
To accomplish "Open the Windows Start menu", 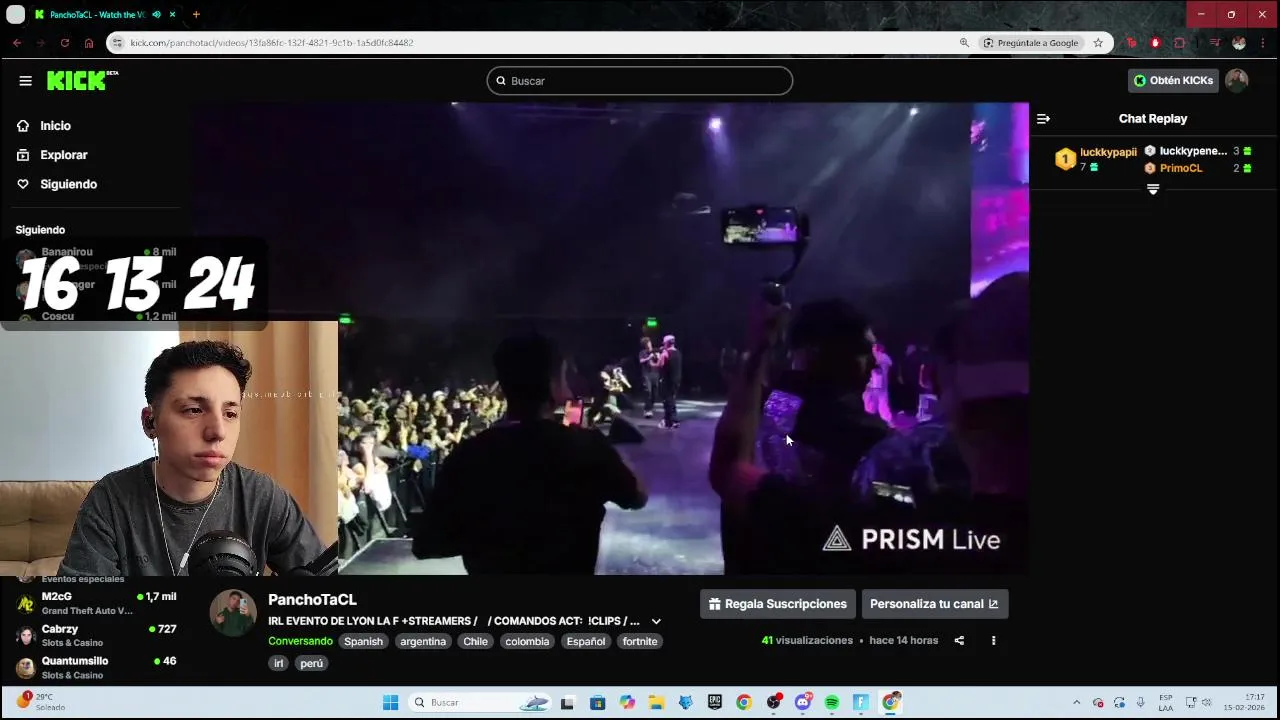I will 391,703.
